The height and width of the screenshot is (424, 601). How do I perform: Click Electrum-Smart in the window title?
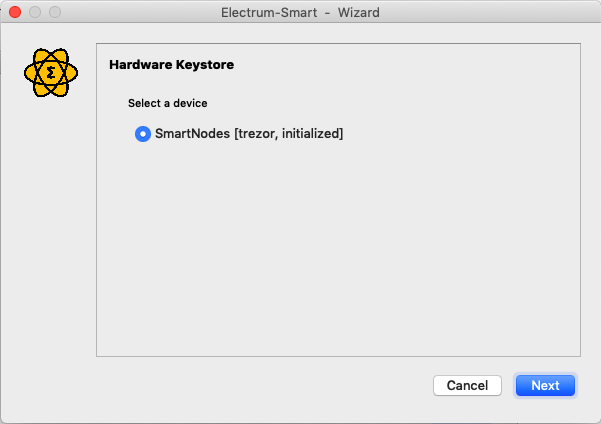(x=269, y=13)
